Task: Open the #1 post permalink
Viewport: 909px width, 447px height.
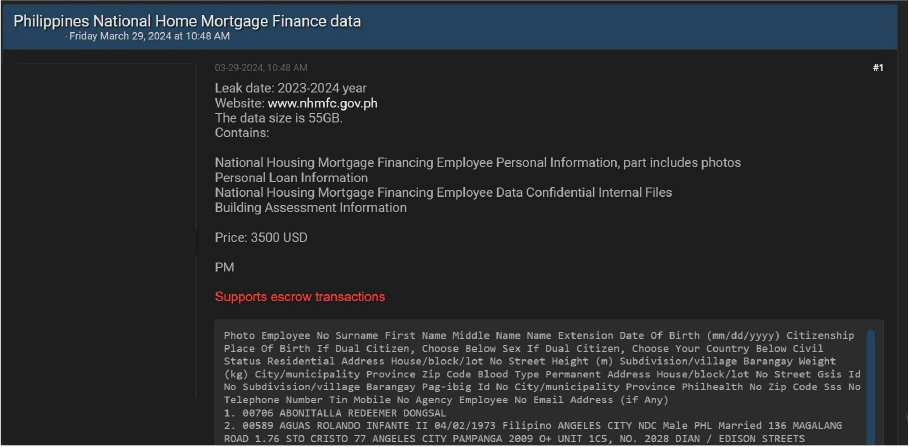Action: [x=878, y=68]
